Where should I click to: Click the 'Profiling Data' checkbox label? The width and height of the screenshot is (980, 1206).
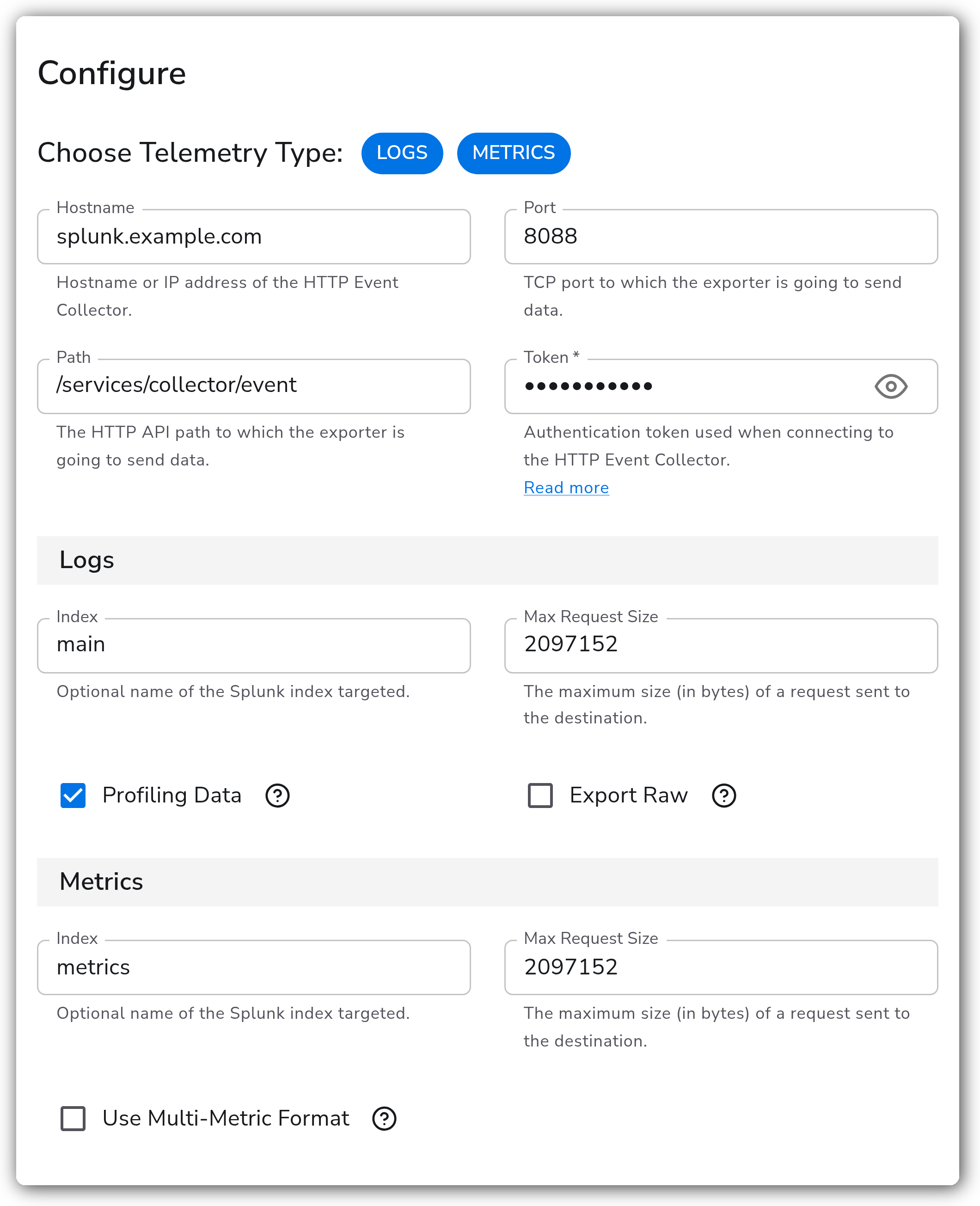click(171, 795)
